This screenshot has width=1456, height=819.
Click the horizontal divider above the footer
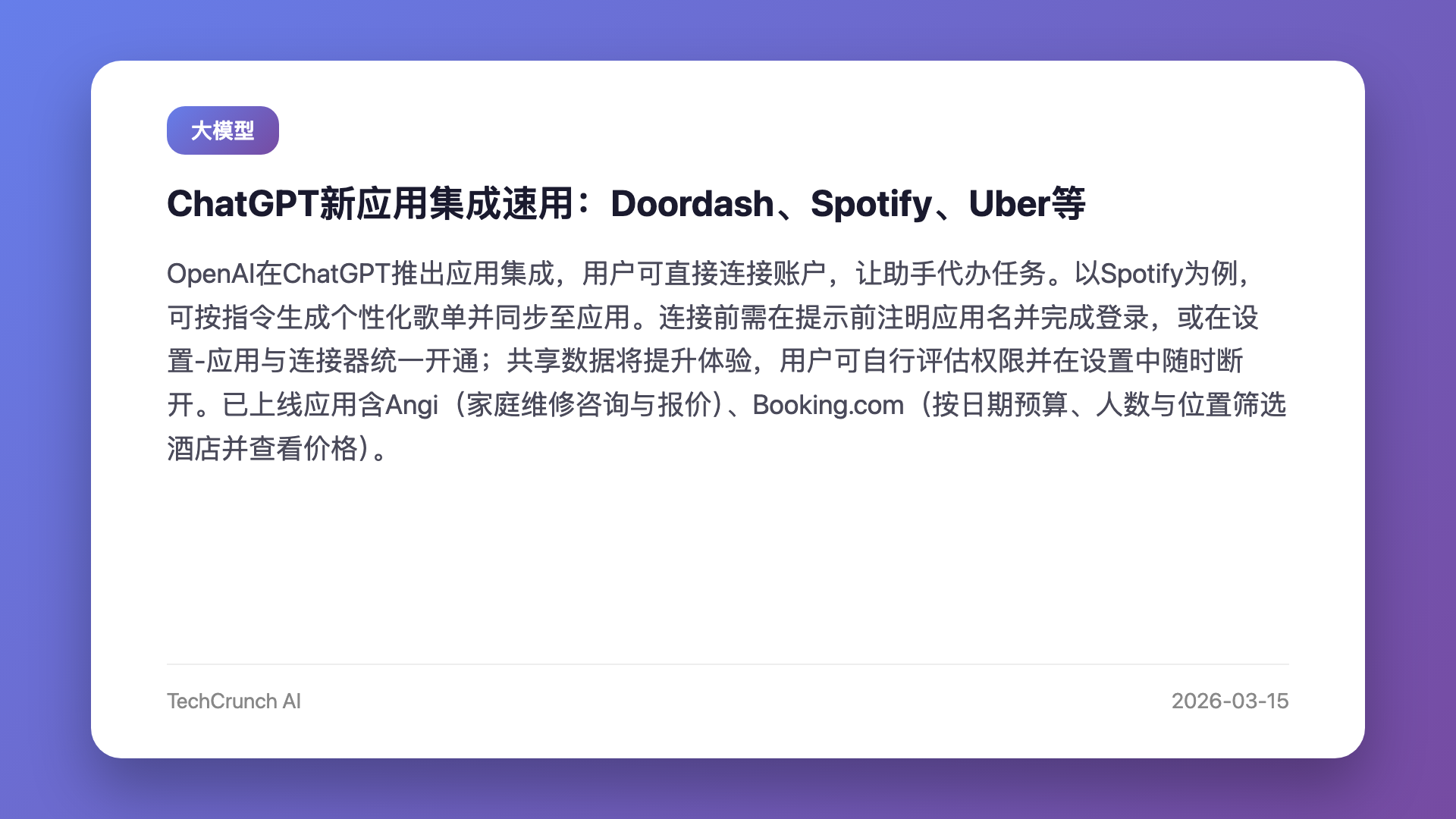pos(728,664)
